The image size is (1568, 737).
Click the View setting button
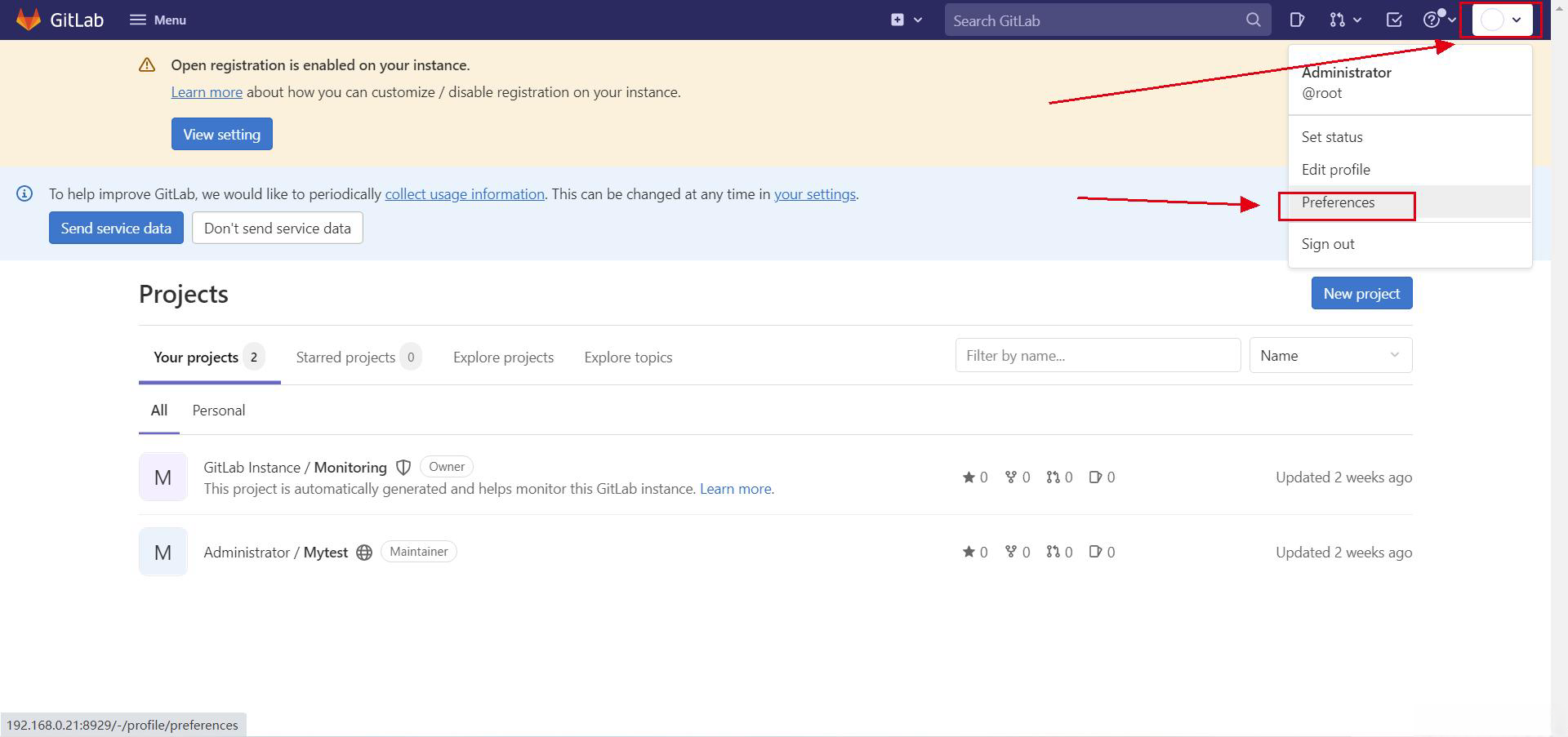point(222,134)
